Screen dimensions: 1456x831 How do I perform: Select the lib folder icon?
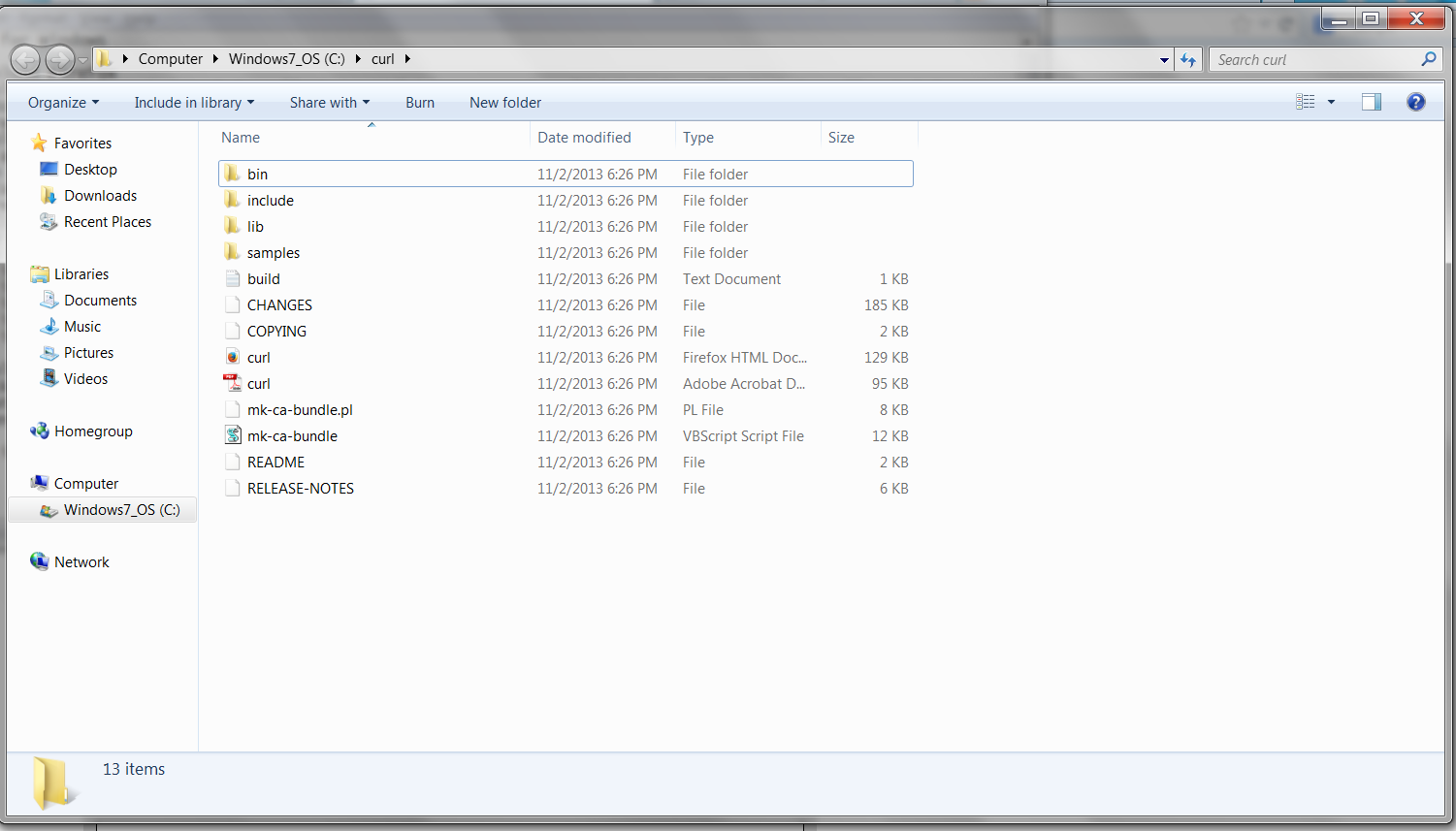pyautogui.click(x=232, y=226)
